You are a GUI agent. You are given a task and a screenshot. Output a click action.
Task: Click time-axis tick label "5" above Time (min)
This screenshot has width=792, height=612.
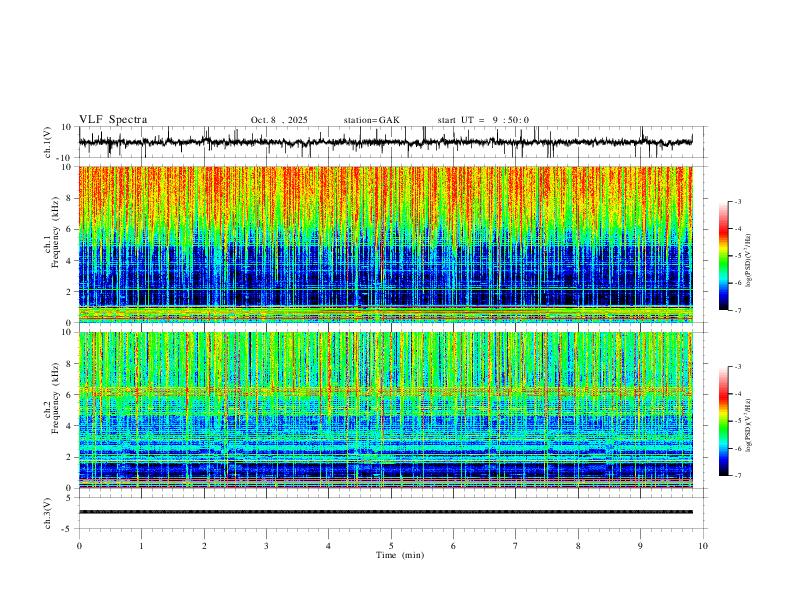click(391, 546)
